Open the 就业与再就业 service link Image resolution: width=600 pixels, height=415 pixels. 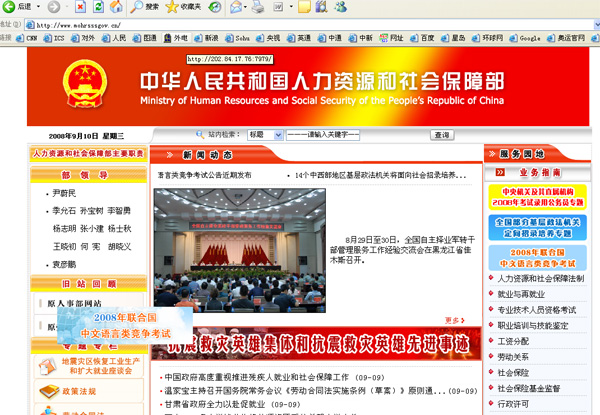pos(521,294)
